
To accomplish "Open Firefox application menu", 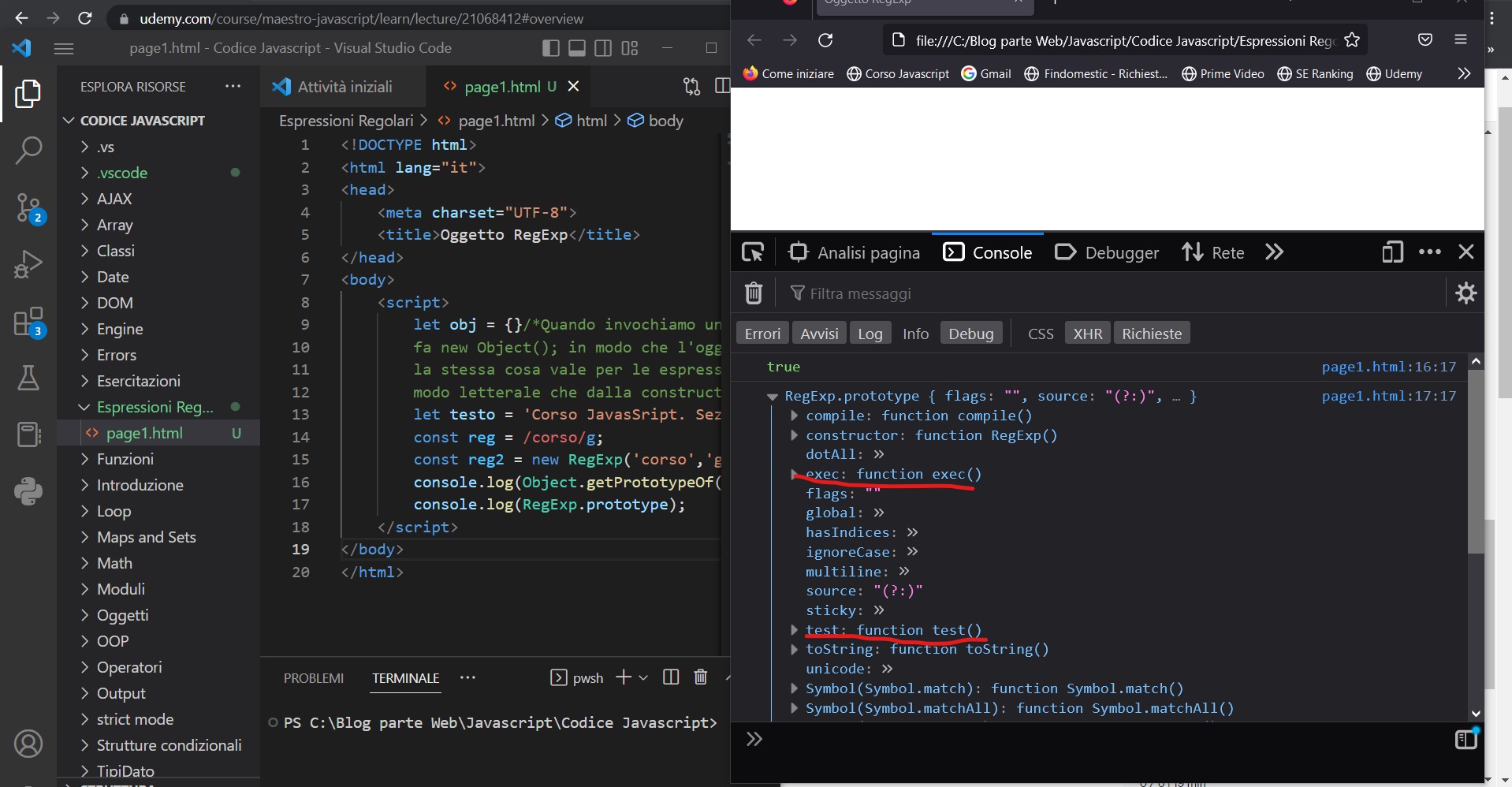I will tap(1461, 39).
